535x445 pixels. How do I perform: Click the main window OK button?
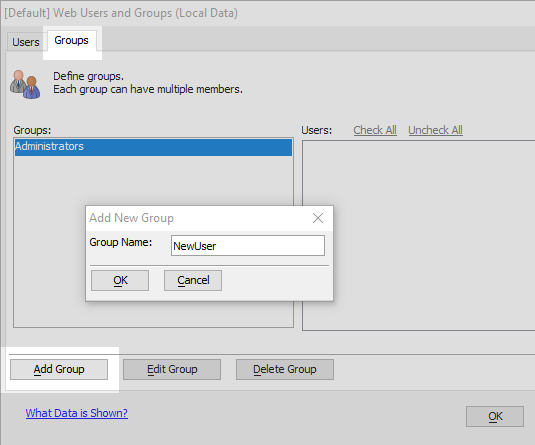click(495, 416)
